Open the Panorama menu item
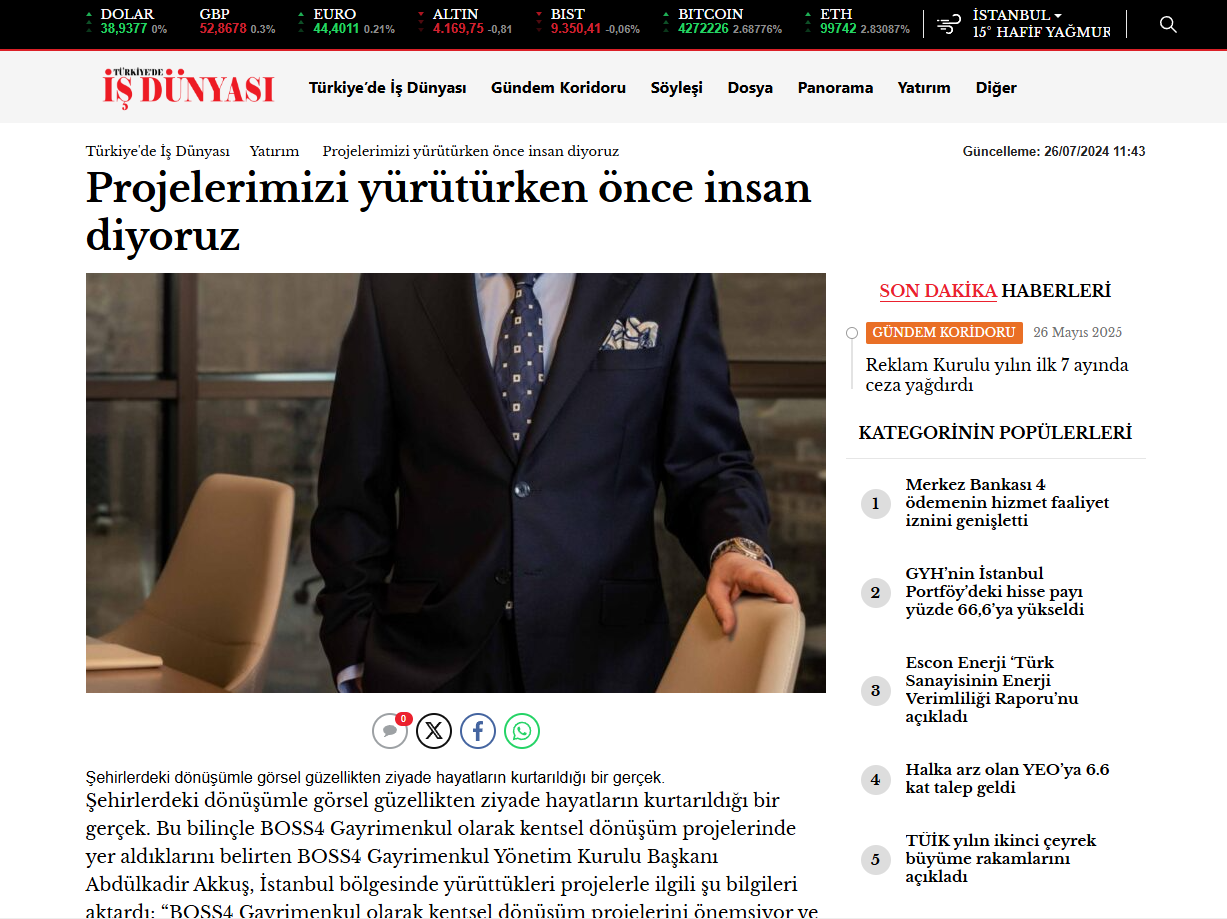This screenshot has width=1227, height=919. coord(835,88)
